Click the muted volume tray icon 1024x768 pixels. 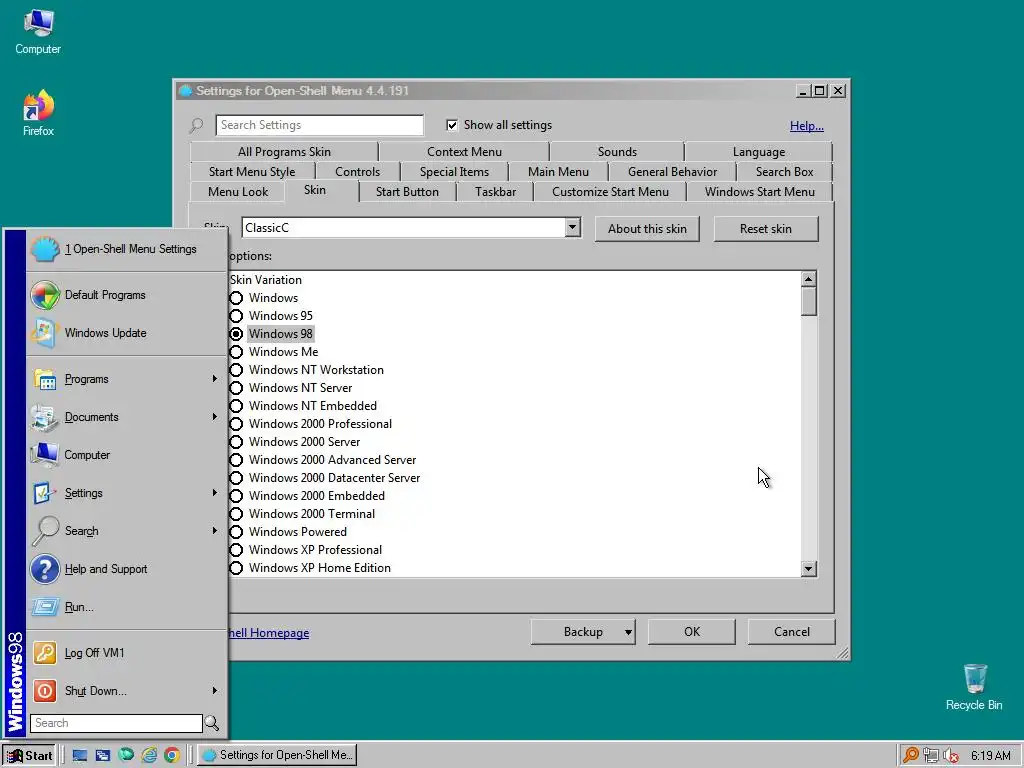click(951, 756)
